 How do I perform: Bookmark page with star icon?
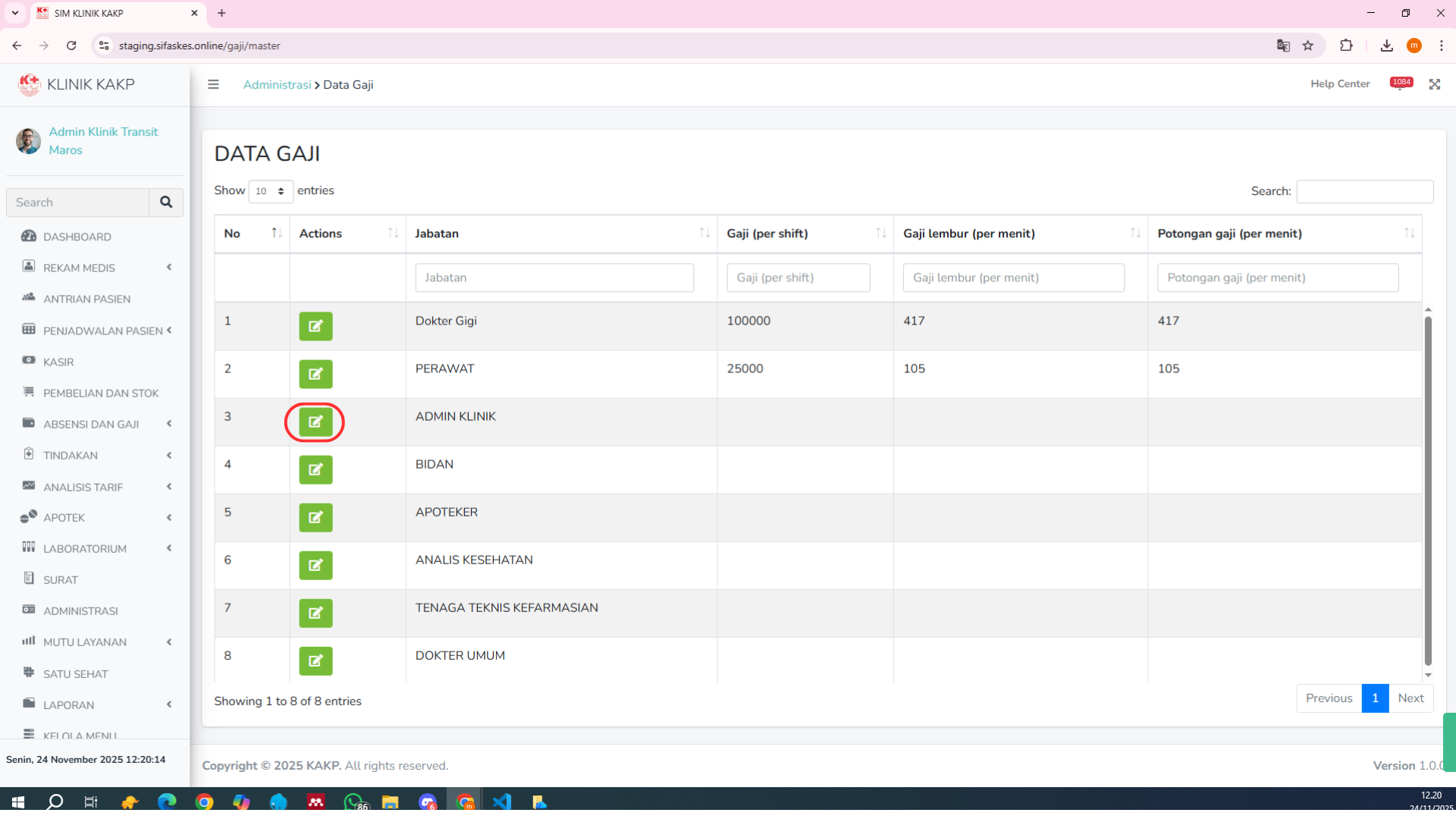pyautogui.click(x=1308, y=45)
